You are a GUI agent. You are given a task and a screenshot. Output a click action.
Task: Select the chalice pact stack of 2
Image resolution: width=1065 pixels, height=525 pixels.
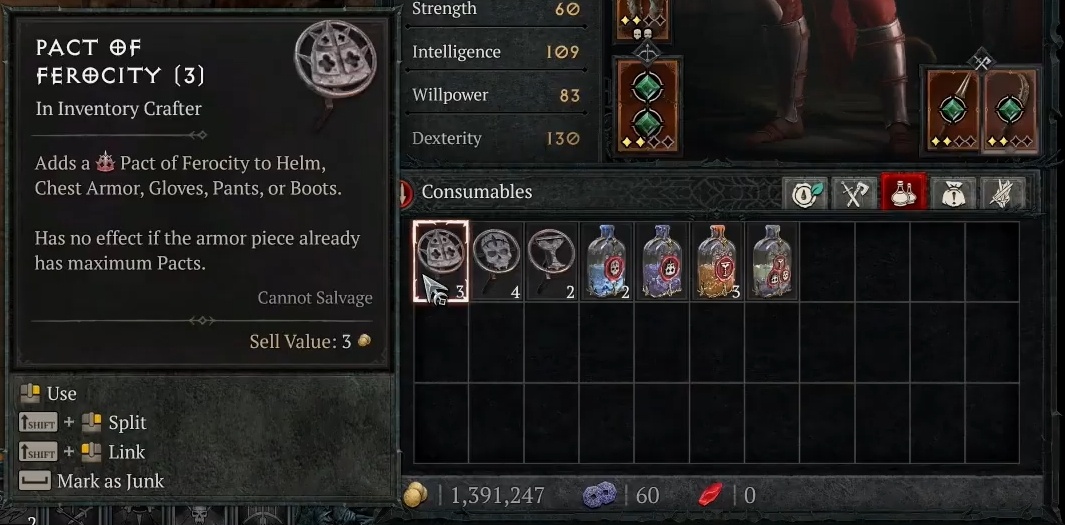click(x=552, y=261)
